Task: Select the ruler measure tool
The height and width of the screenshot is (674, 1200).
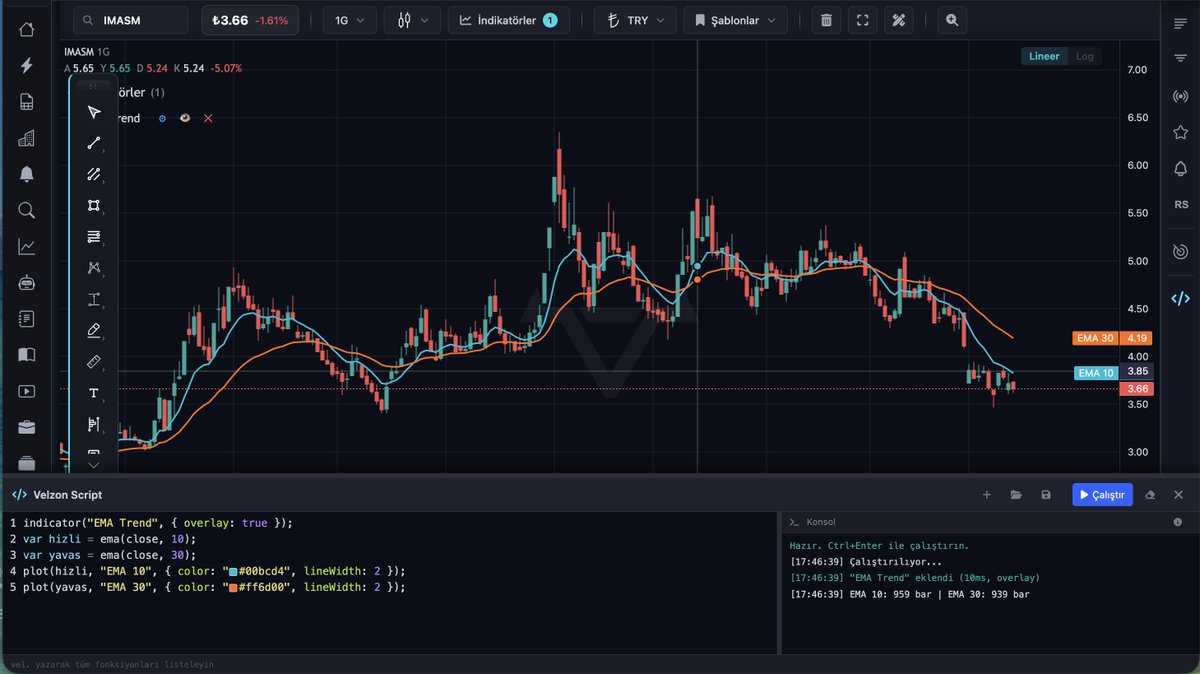Action: coord(94,361)
